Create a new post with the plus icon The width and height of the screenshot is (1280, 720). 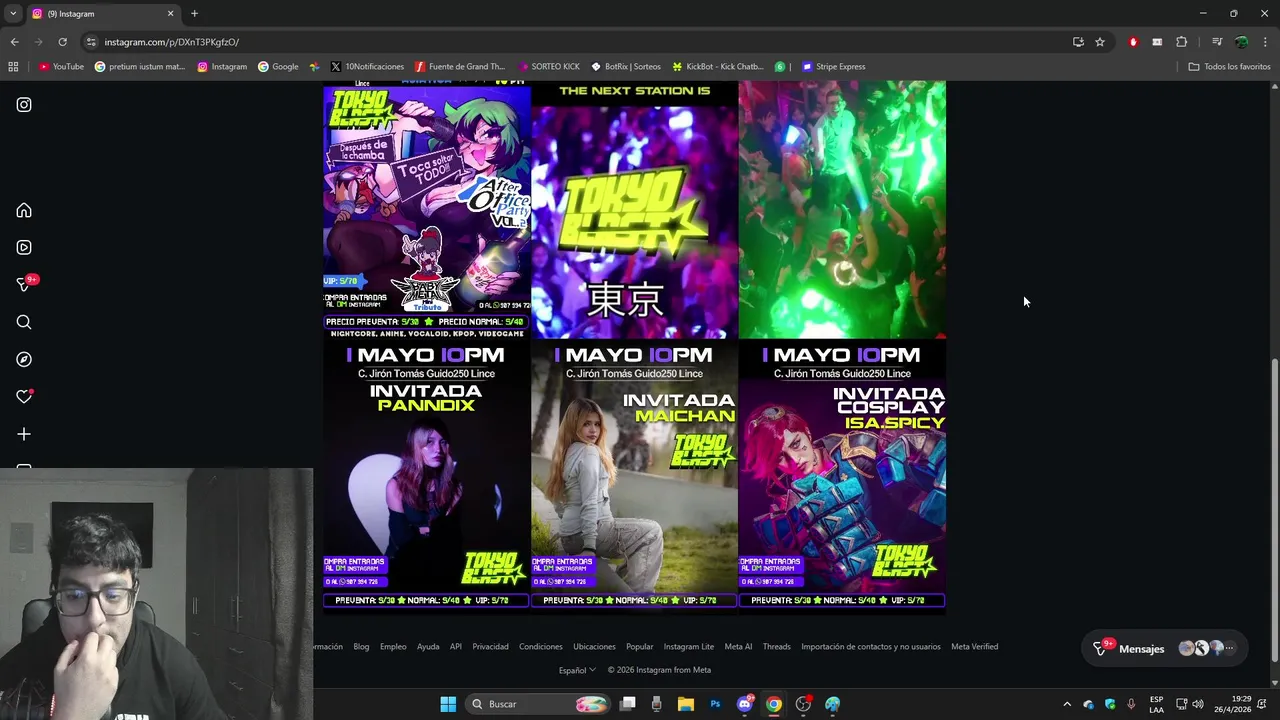[24, 434]
